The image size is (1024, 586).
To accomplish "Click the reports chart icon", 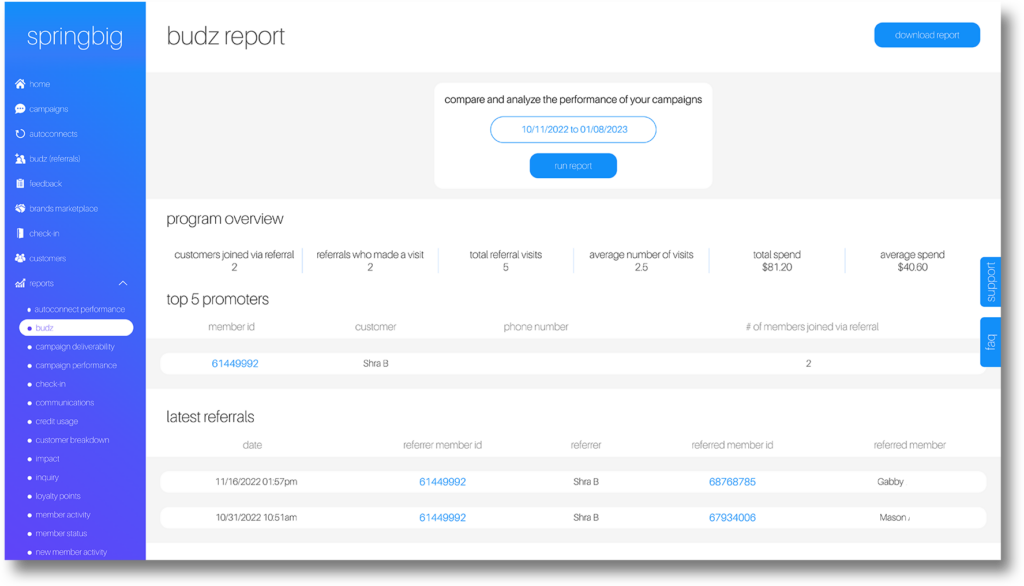I will [x=20, y=283].
